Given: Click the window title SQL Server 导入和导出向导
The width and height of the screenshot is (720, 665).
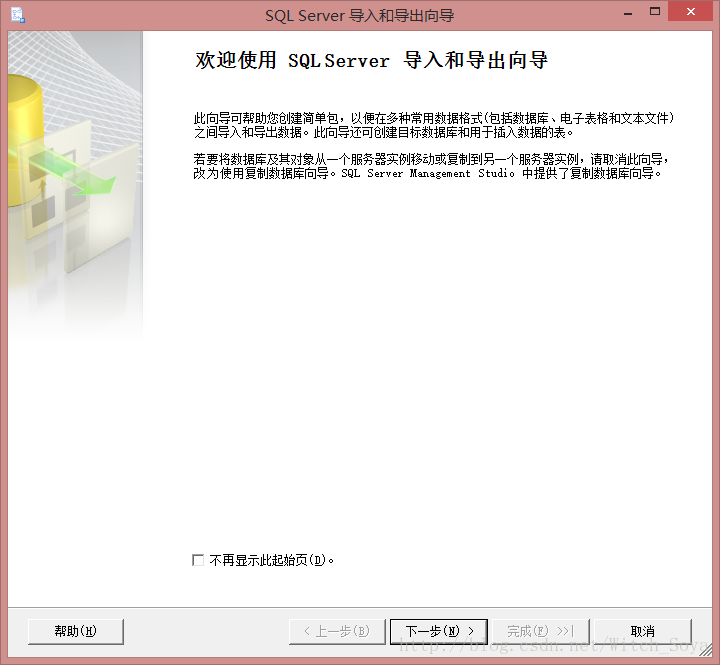Looking at the screenshot, I should tap(360, 16).
